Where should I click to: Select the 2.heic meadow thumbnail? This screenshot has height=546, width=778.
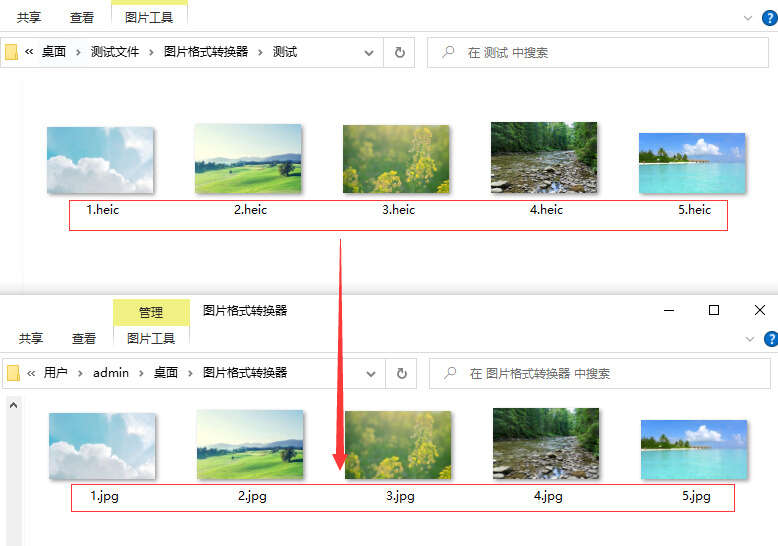point(248,159)
